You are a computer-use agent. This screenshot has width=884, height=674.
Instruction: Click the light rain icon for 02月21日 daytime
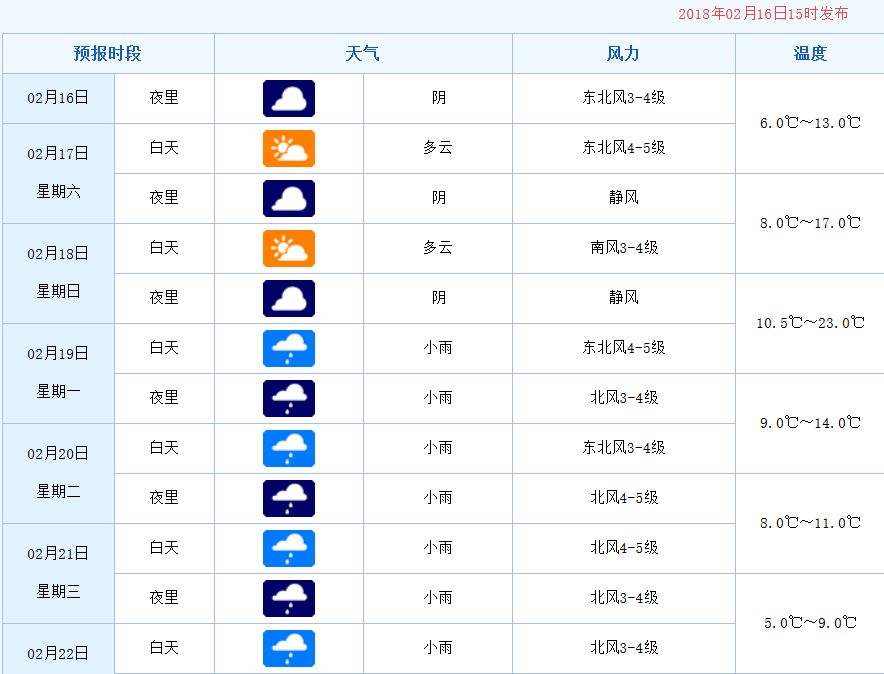click(x=289, y=548)
